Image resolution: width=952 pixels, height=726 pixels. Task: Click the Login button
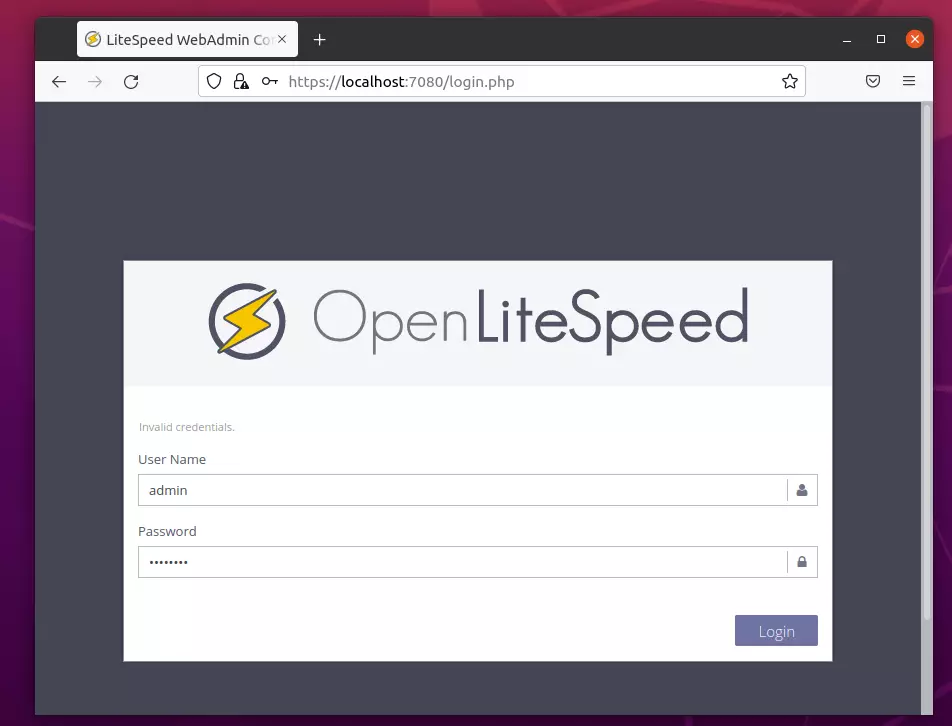click(x=776, y=631)
